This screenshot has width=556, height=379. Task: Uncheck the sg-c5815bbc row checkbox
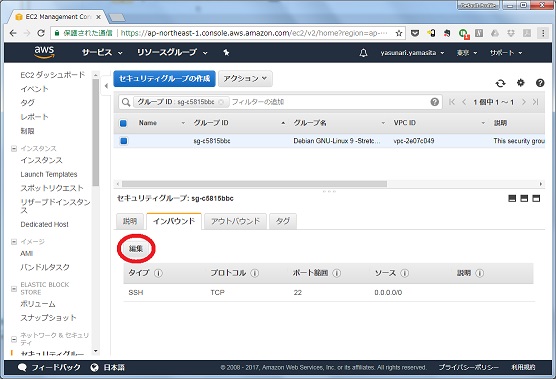(x=123, y=141)
